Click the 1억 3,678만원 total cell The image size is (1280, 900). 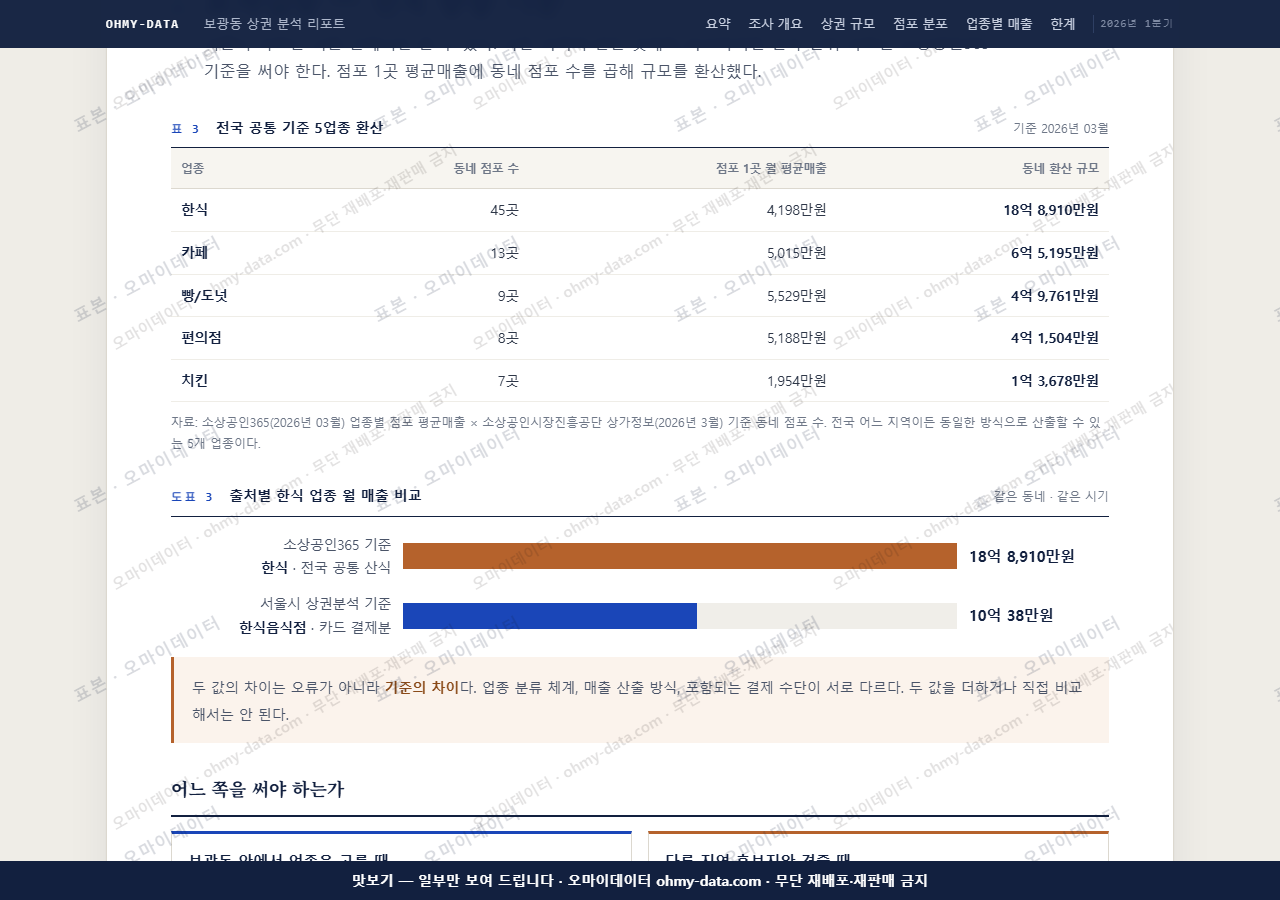[1054, 380]
